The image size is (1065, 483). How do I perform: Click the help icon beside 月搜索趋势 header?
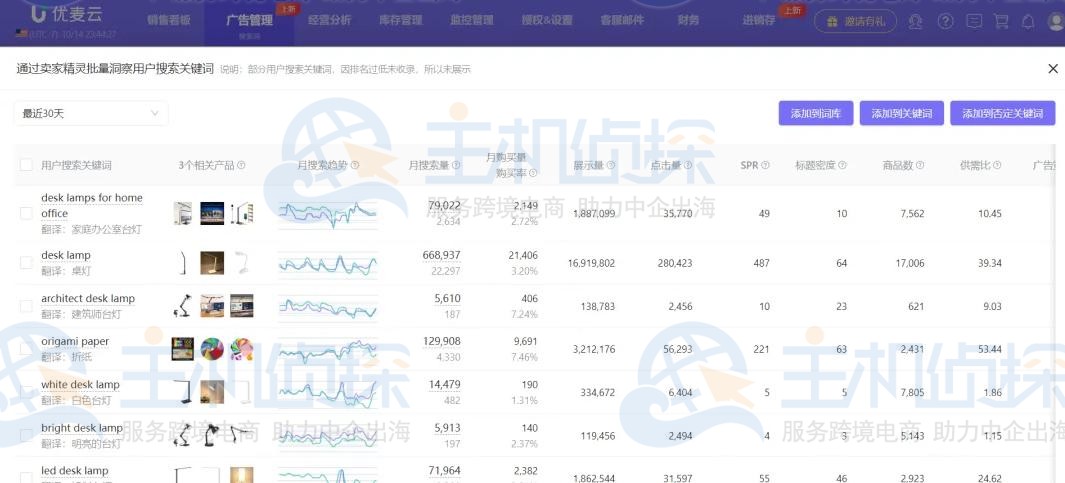pyautogui.click(x=355, y=165)
